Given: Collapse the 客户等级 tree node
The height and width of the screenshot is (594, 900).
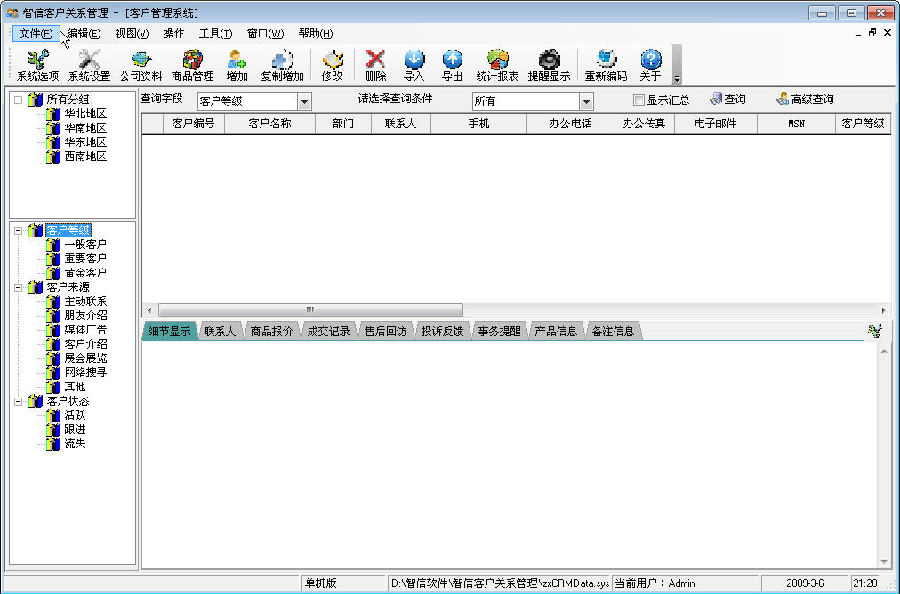Looking at the screenshot, I should (x=18, y=231).
